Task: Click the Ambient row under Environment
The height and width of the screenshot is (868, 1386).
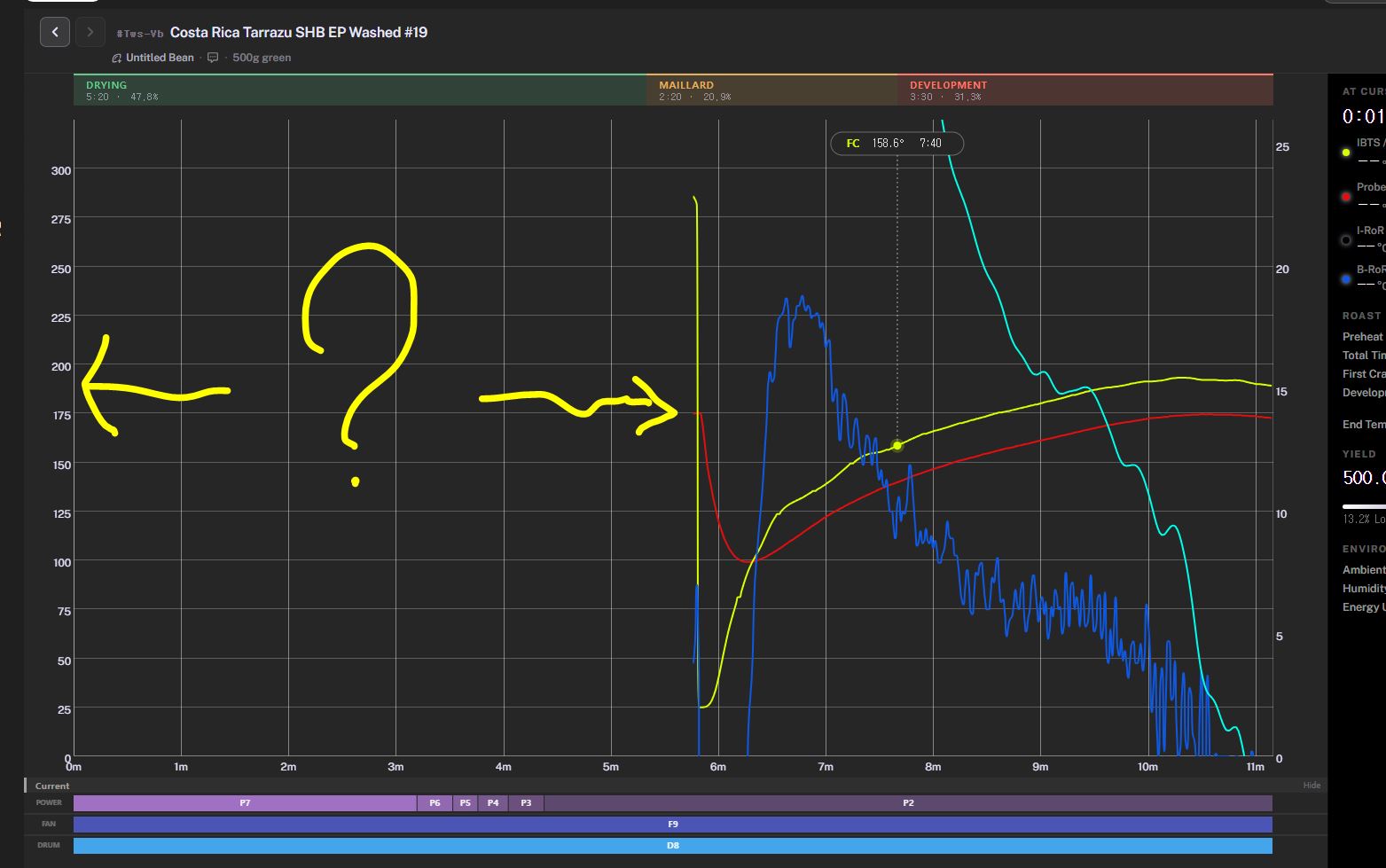Action: coord(1364,570)
